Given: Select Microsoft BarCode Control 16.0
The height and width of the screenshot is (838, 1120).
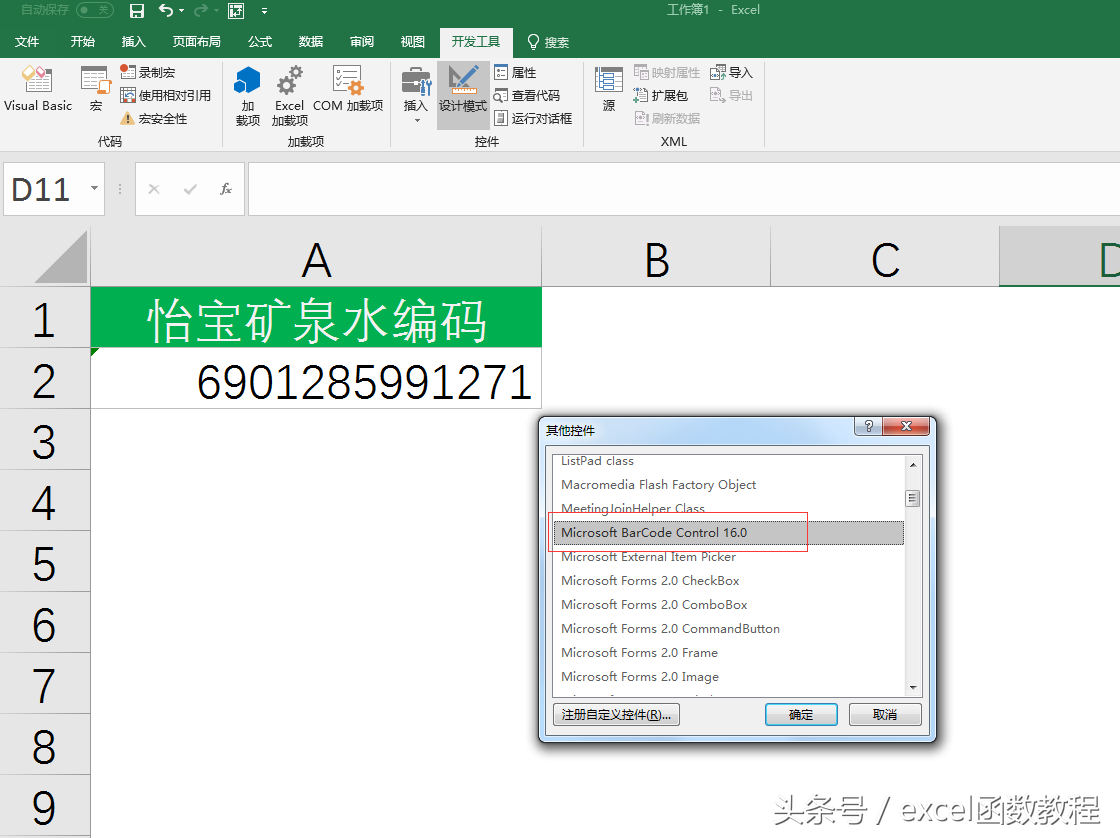Looking at the screenshot, I should 728,532.
